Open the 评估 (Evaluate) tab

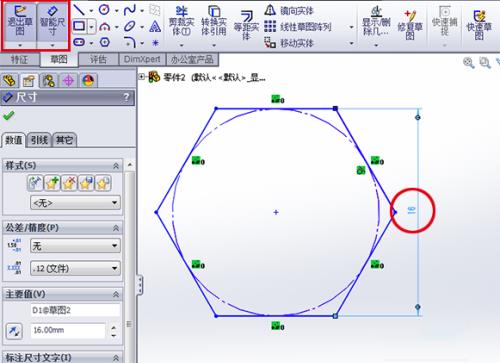98,60
